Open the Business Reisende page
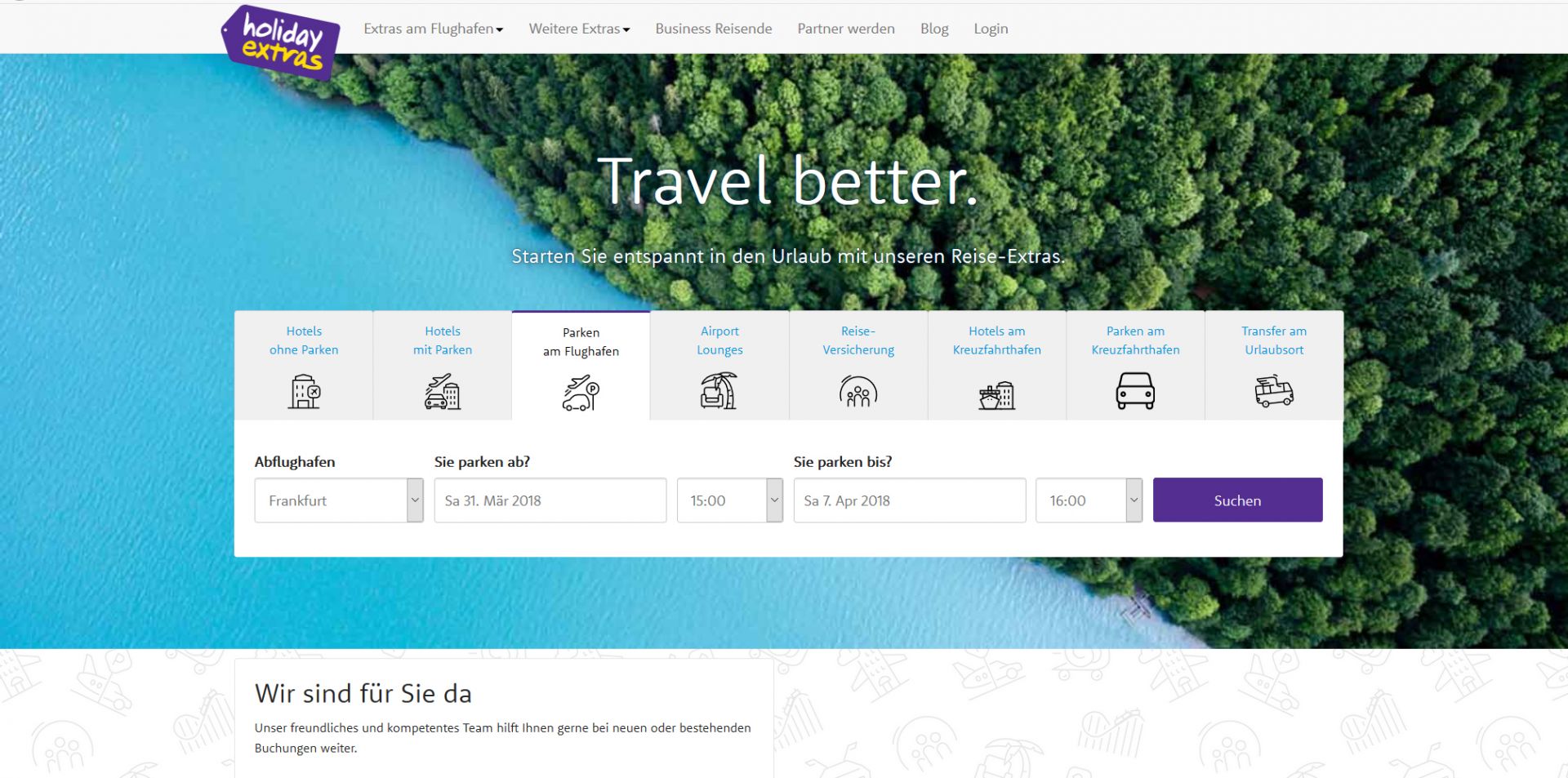 coord(714,29)
